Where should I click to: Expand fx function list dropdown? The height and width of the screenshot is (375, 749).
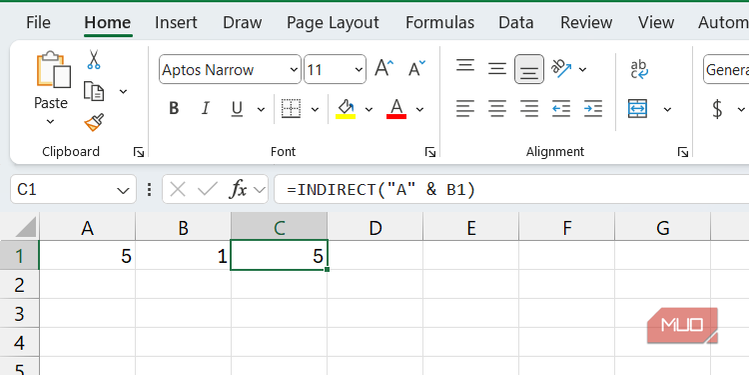coord(259,190)
